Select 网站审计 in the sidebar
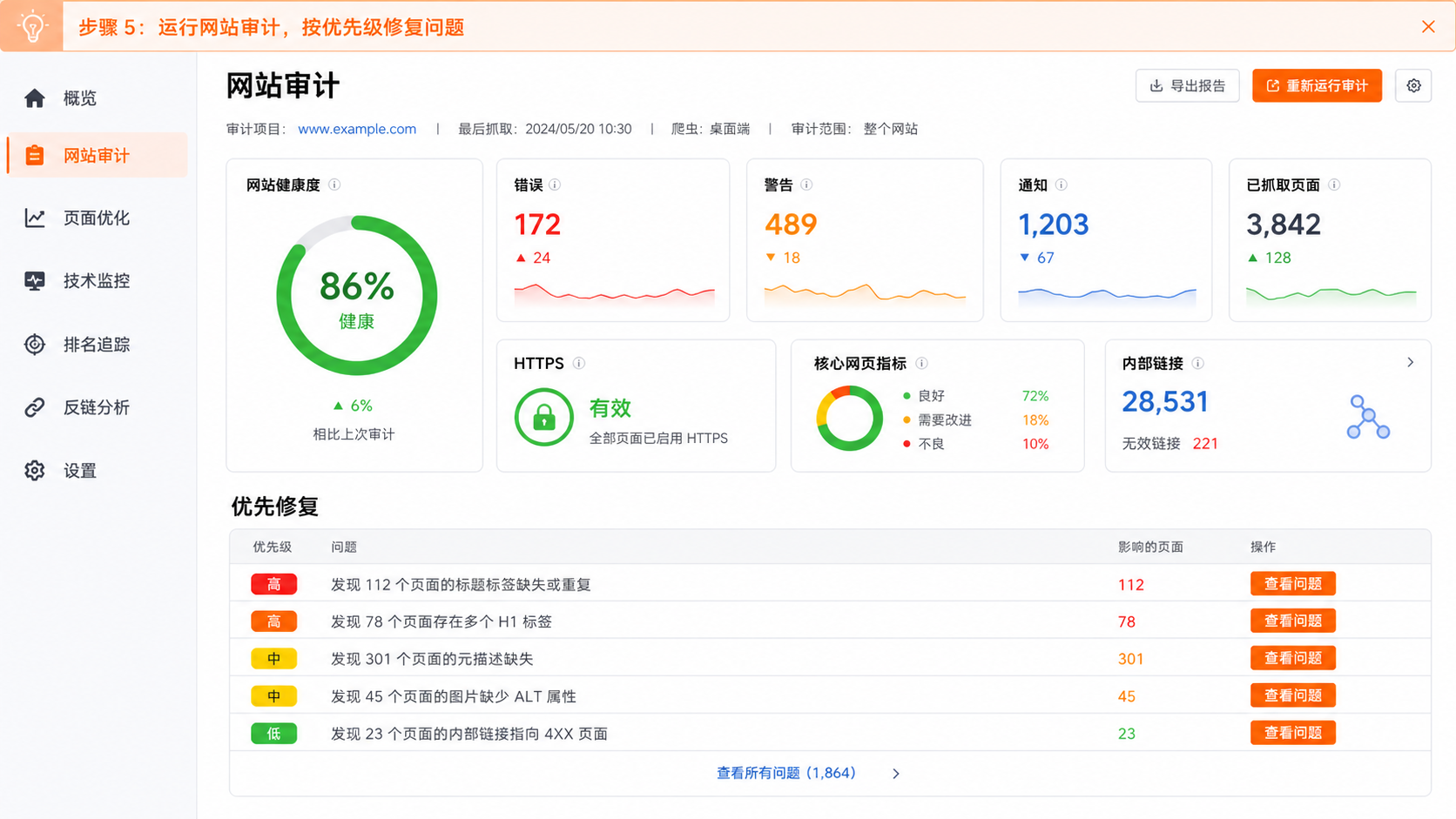The height and width of the screenshot is (819, 1456). pyautogui.click(x=97, y=155)
